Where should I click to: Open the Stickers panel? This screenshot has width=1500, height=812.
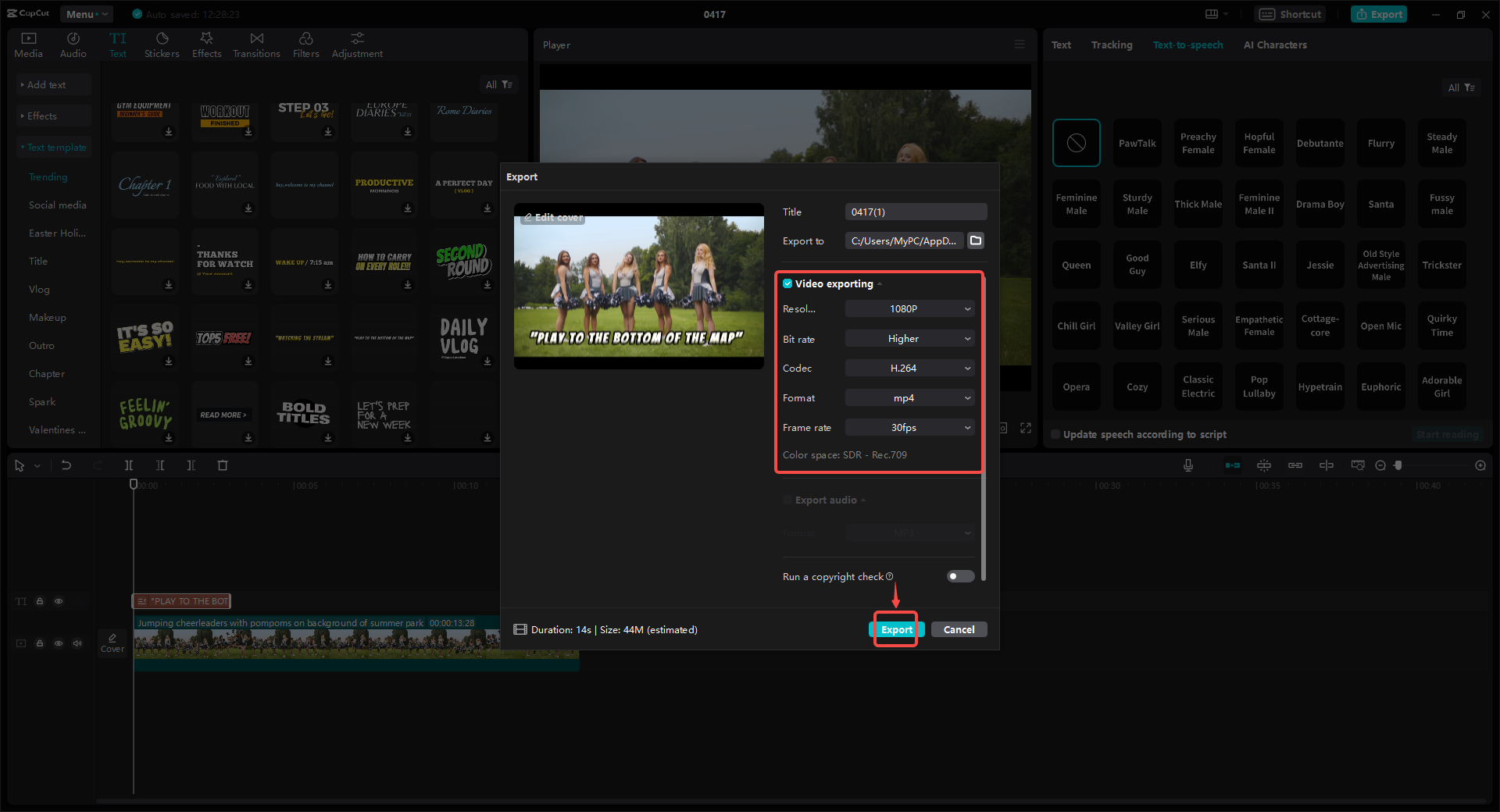tap(162, 45)
